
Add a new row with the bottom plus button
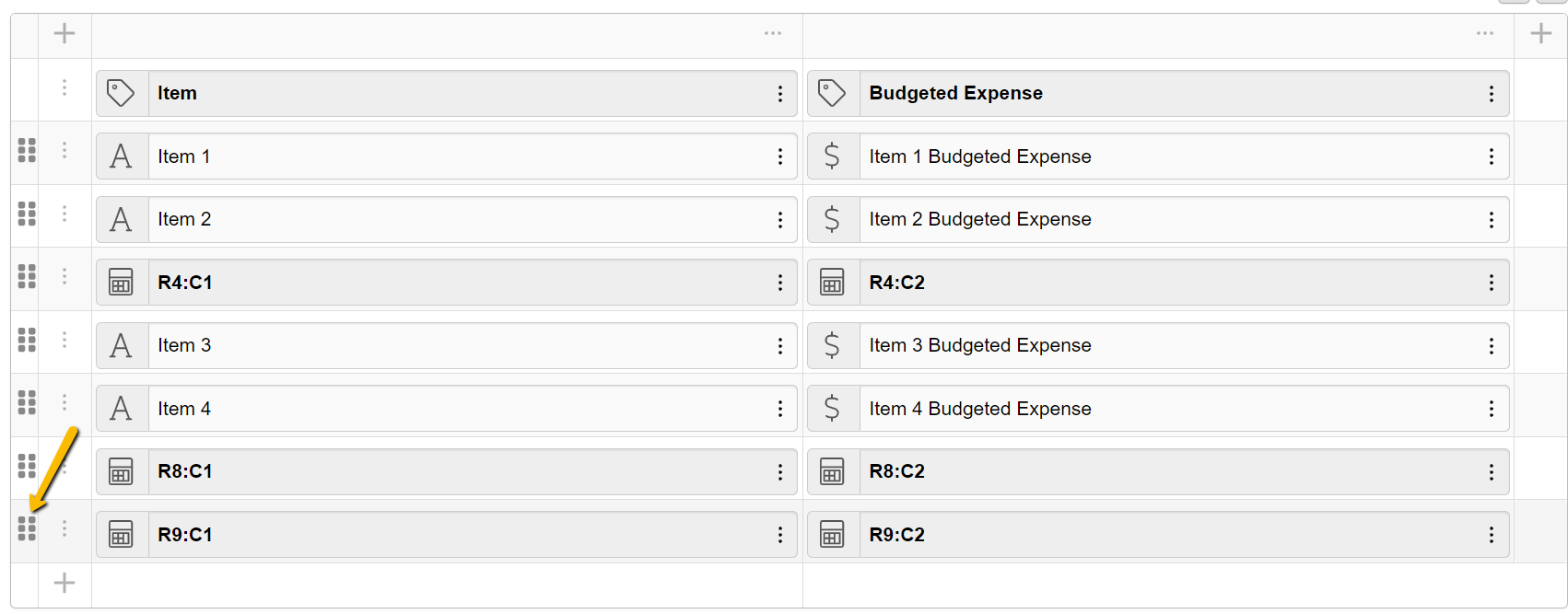[x=64, y=583]
